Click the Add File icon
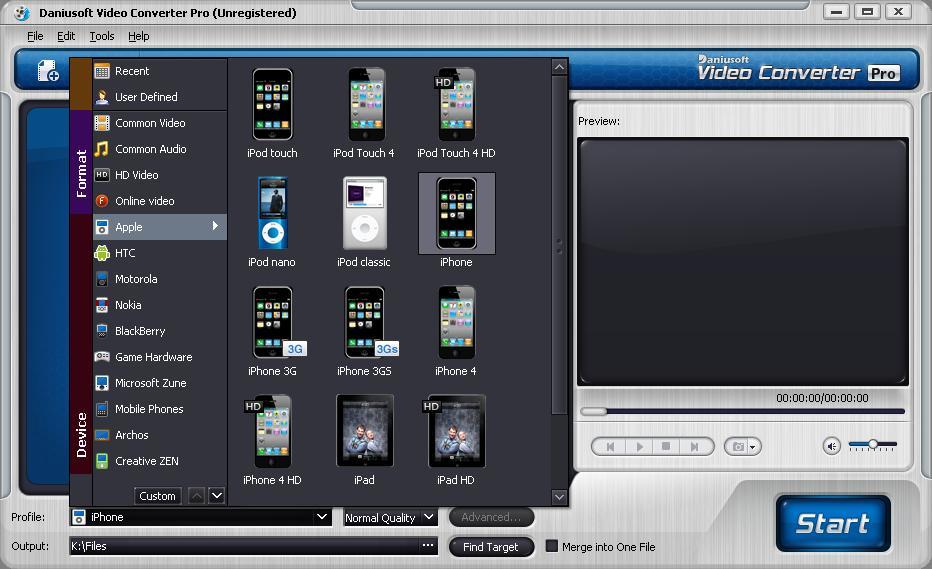The width and height of the screenshot is (932, 569). pyautogui.click(x=48, y=71)
